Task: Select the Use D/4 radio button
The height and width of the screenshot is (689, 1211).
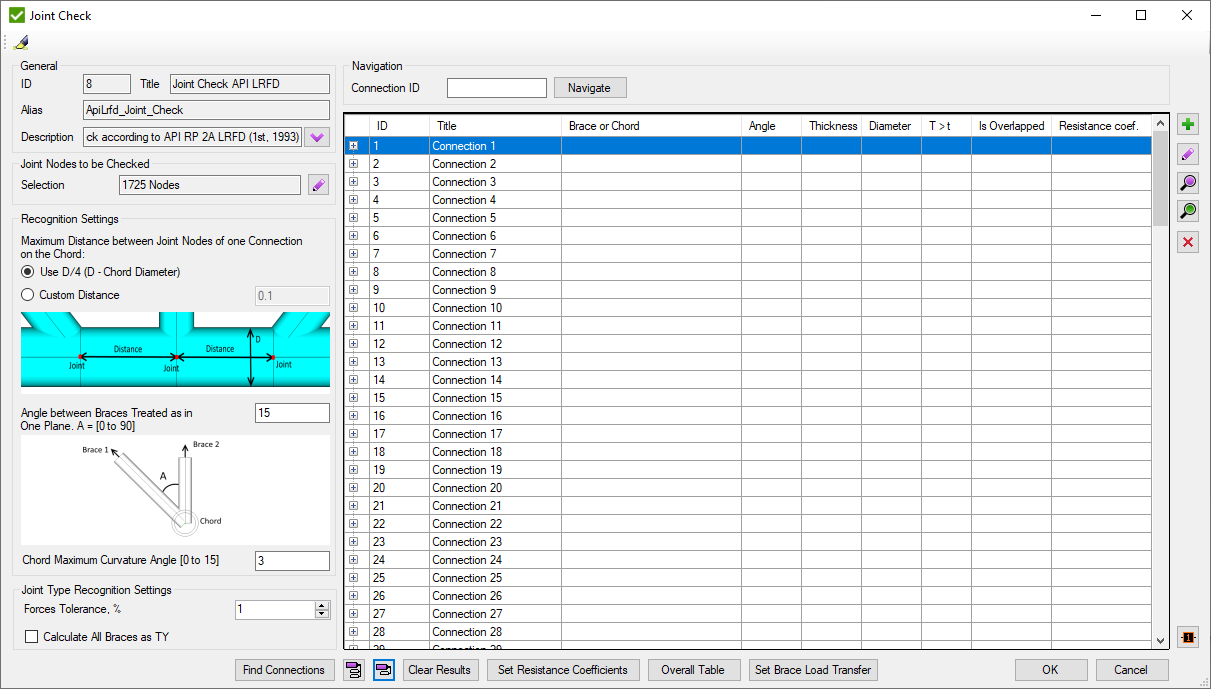Action: point(28,272)
